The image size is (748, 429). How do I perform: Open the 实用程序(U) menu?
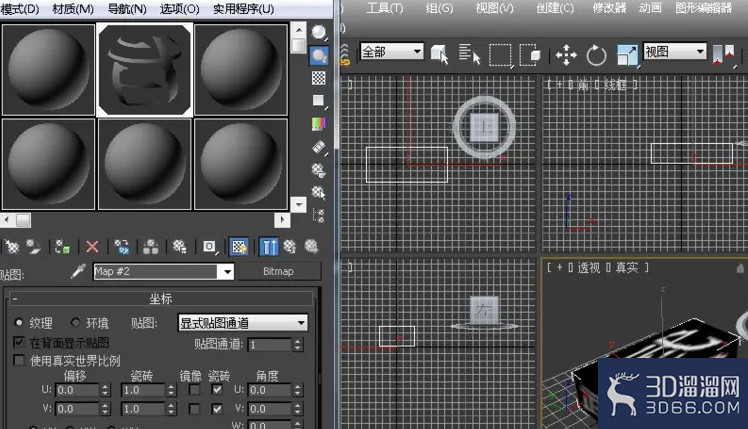[x=243, y=9]
